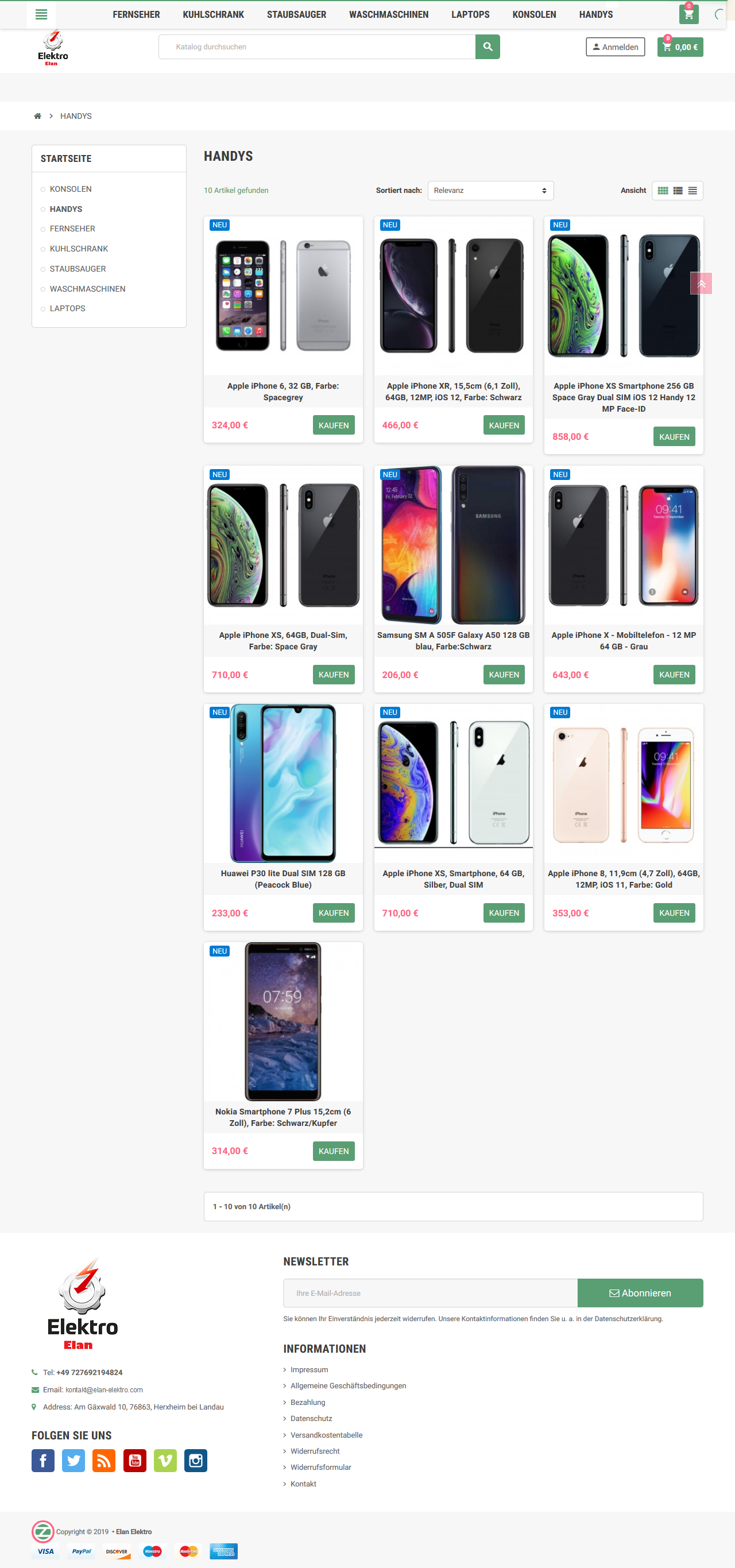
Task: Click the newsletter email address field
Action: click(430, 1293)
